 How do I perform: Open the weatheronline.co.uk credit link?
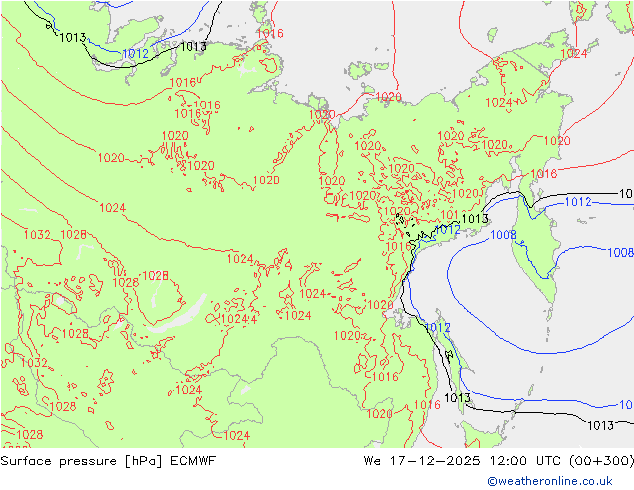[550, 481]
